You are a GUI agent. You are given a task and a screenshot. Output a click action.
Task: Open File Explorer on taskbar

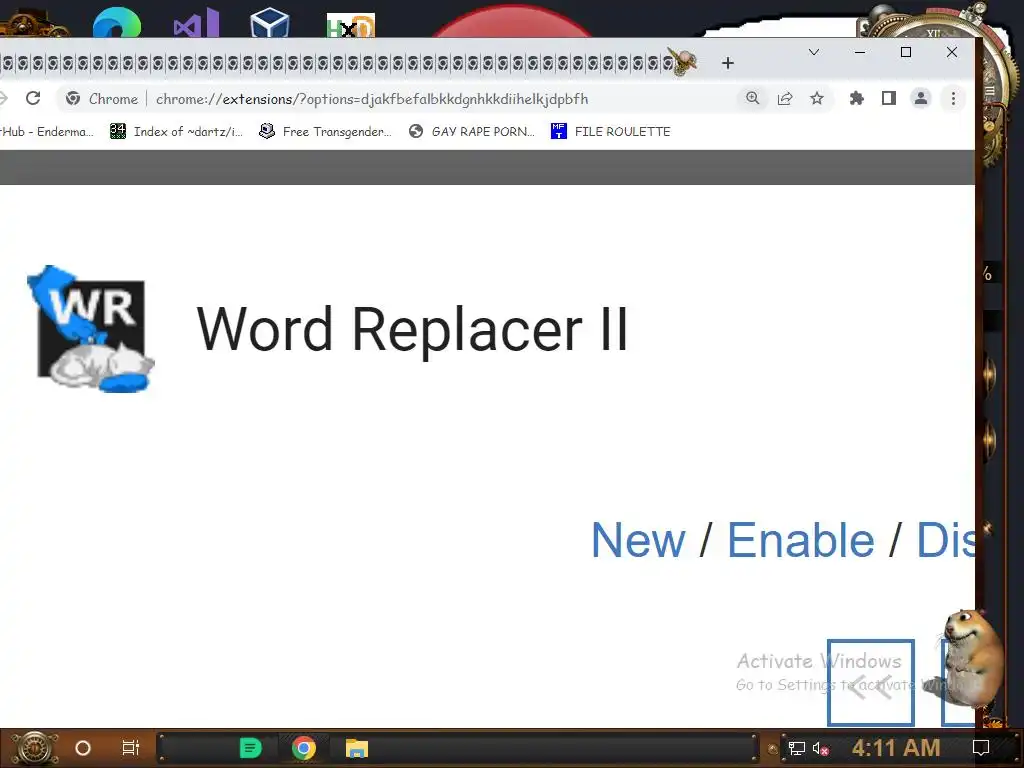(x=357, y=748)
